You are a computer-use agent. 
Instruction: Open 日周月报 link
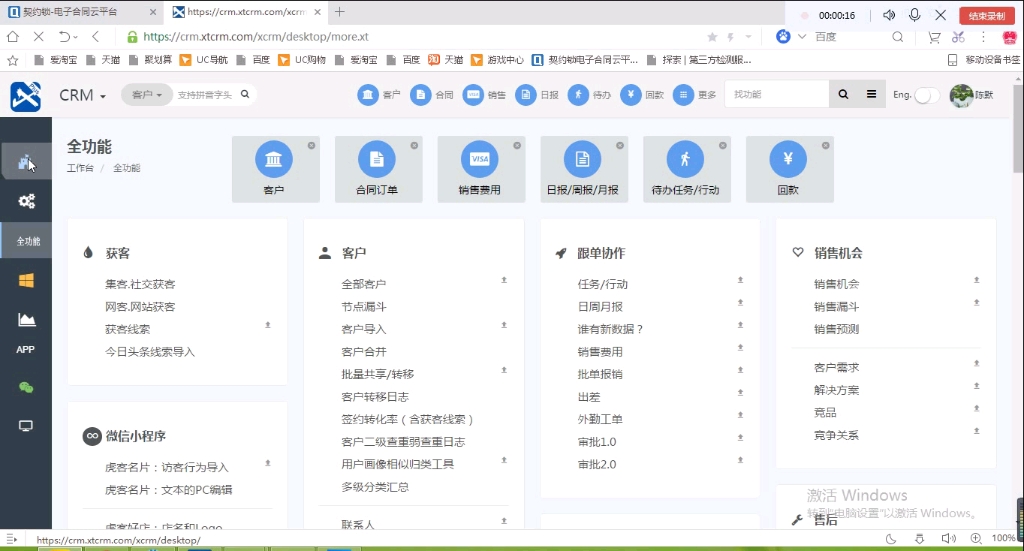point(600,306)
